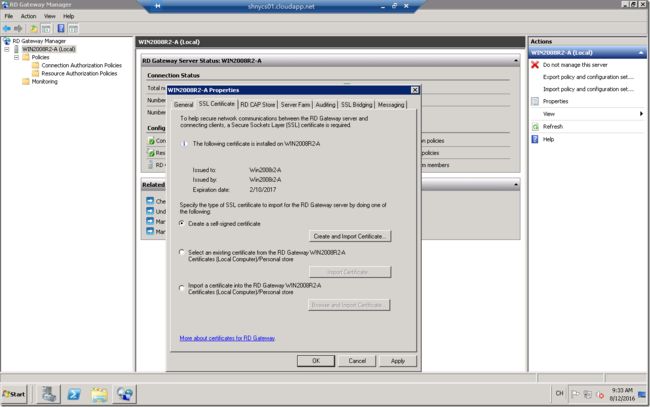650x407 pixels.
Task: Click OK in the Properties dialog
Action: pyautogui.click(x=316, y=361)
